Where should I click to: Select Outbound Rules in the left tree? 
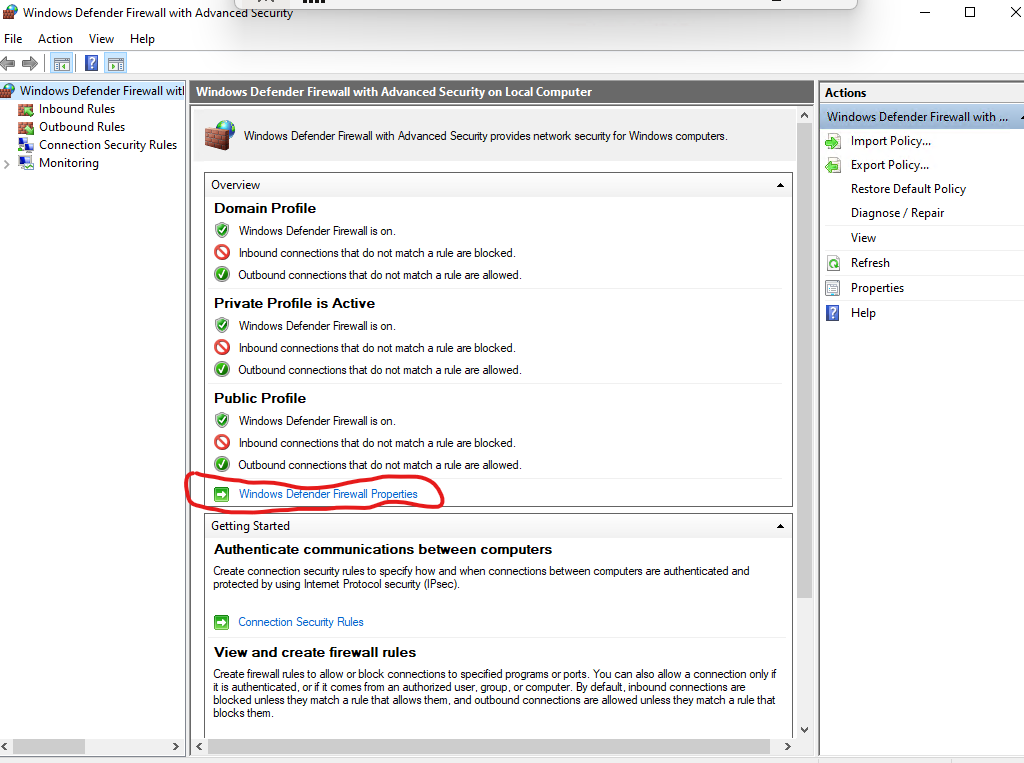pos(82,127)
